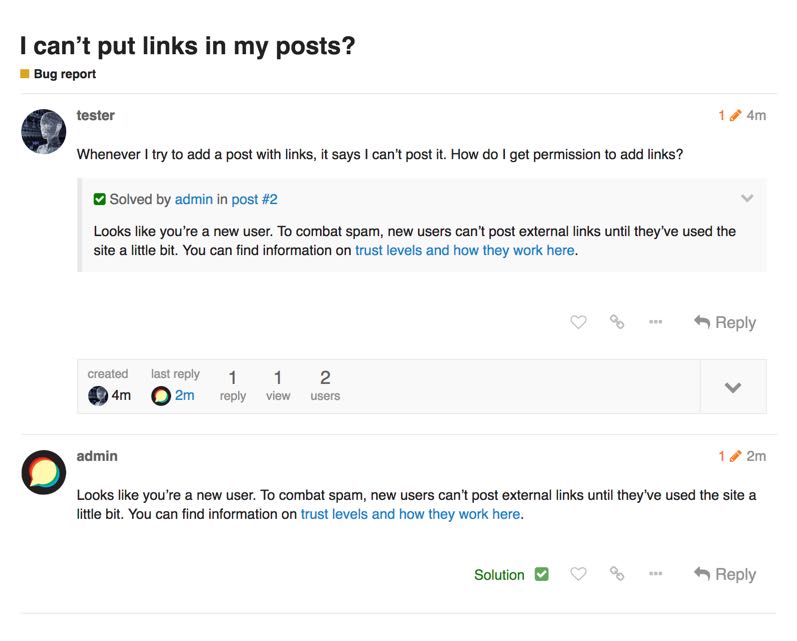Collapse the quoted solution box chevron

tap(746, 198)
